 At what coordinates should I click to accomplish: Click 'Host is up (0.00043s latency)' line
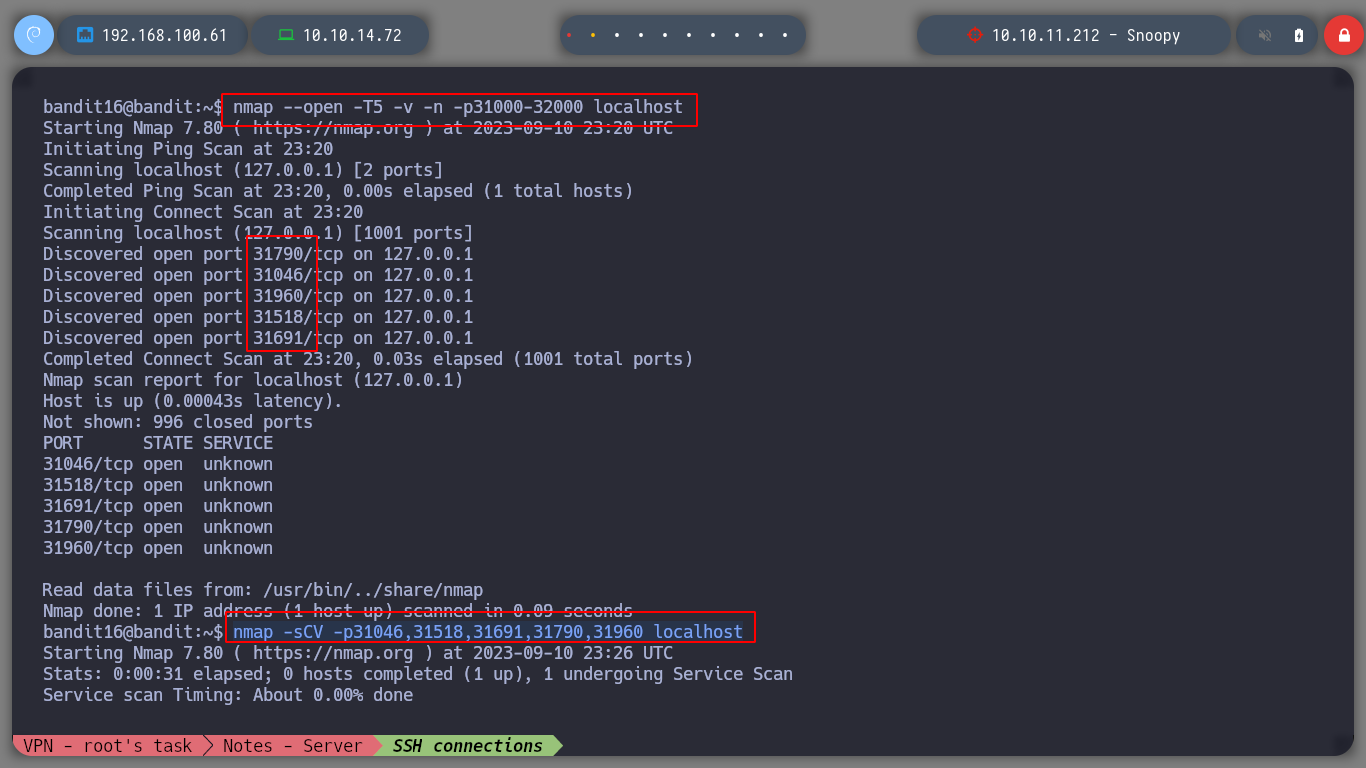tap(193, 401)
